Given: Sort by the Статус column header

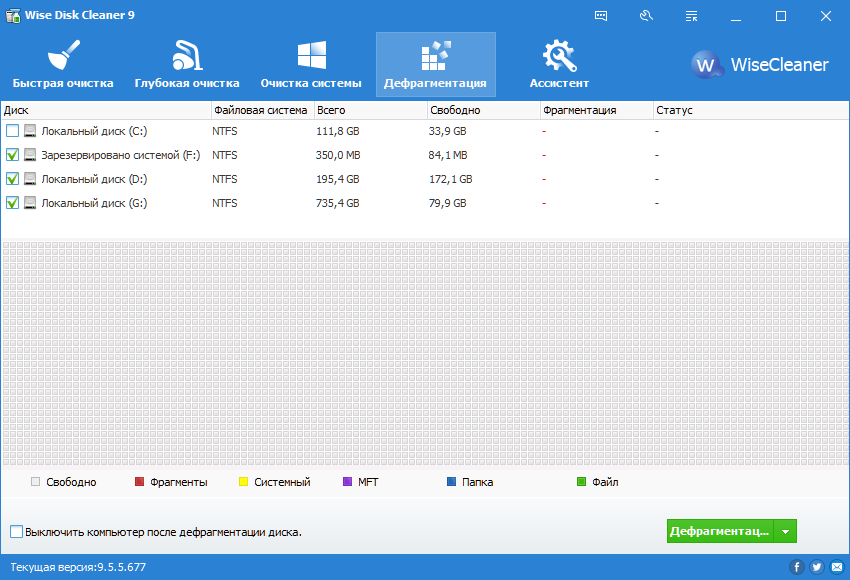Looking at the screenshot, I should pos(751,110).
